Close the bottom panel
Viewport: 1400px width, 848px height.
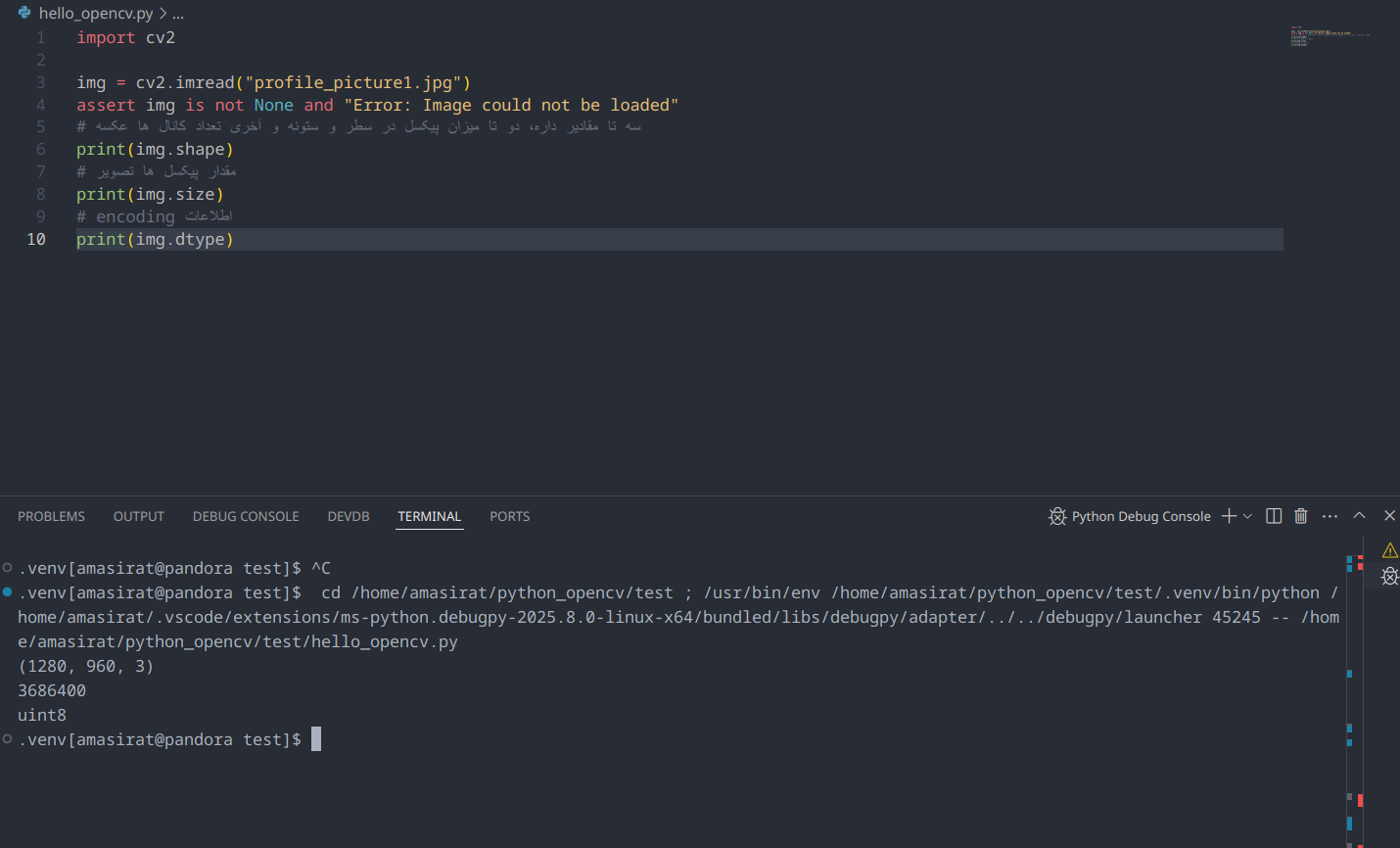tap(1389, 516)
